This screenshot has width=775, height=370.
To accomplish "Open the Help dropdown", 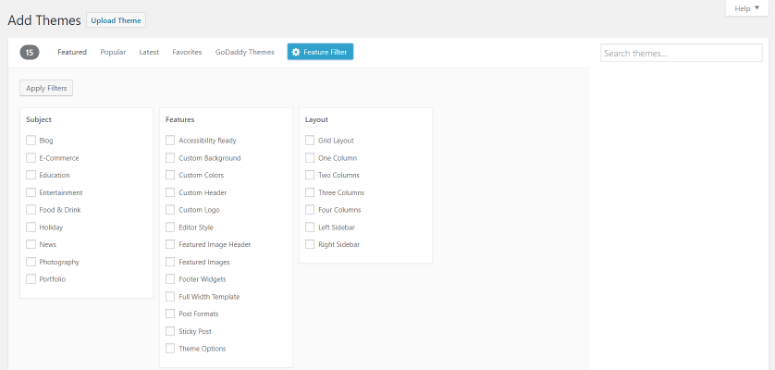I will click(747, 8).
